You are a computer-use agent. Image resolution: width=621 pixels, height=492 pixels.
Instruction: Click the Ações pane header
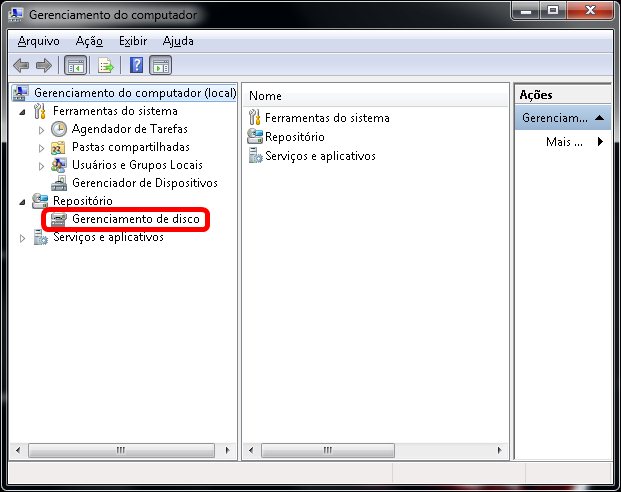562,95
